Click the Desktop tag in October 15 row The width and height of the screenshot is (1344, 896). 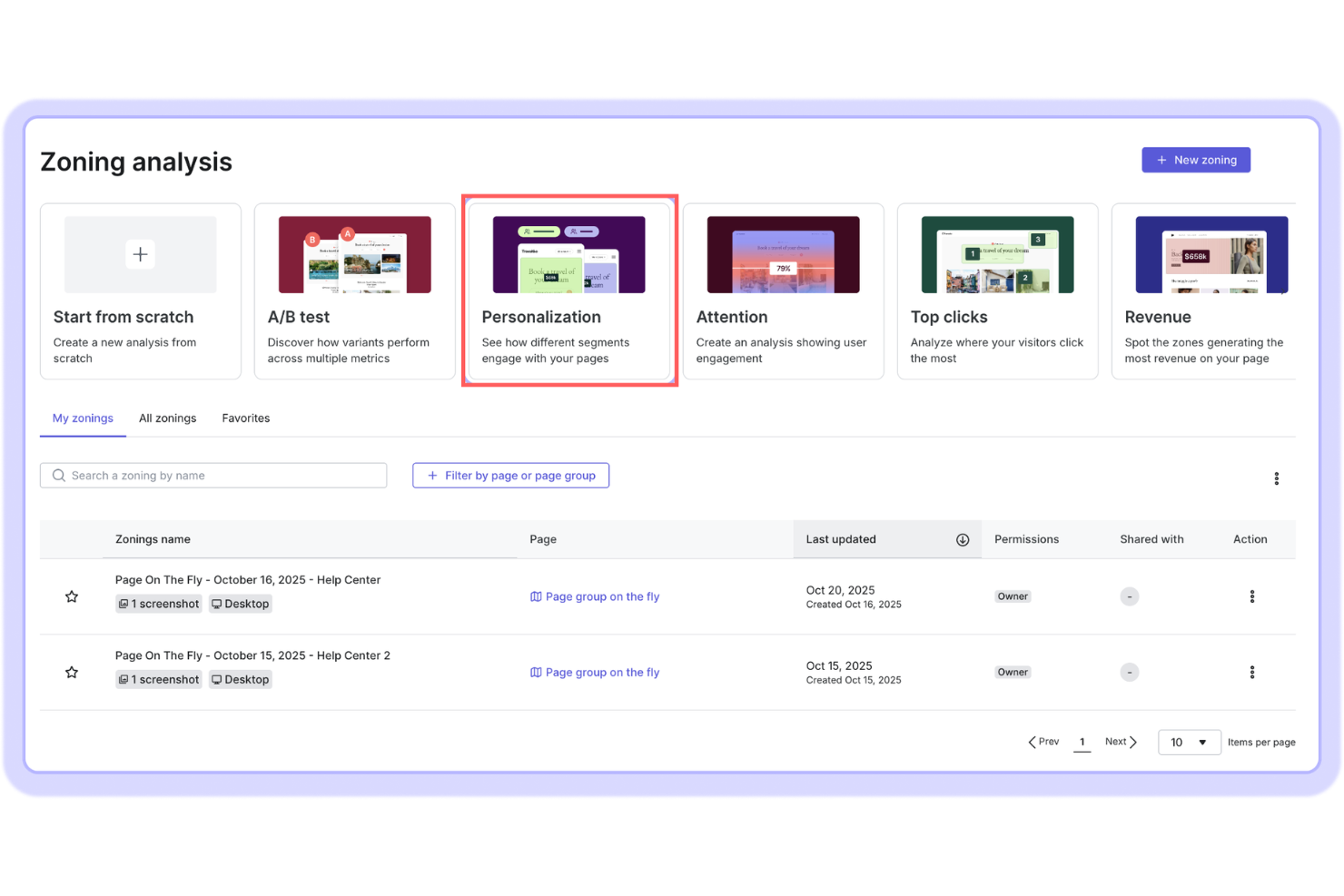(241, 679)
